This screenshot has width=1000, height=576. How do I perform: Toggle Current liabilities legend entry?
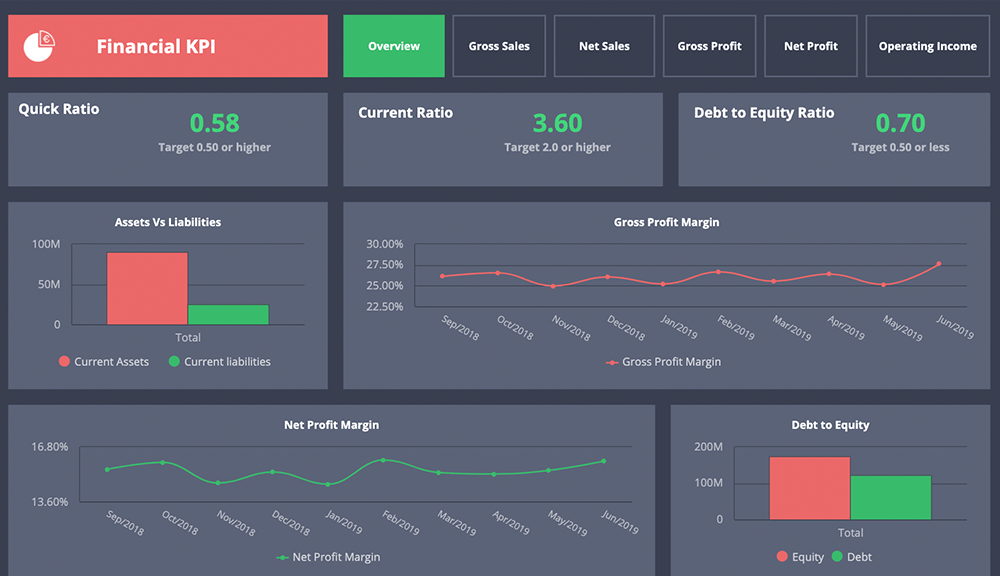point(219,362)
